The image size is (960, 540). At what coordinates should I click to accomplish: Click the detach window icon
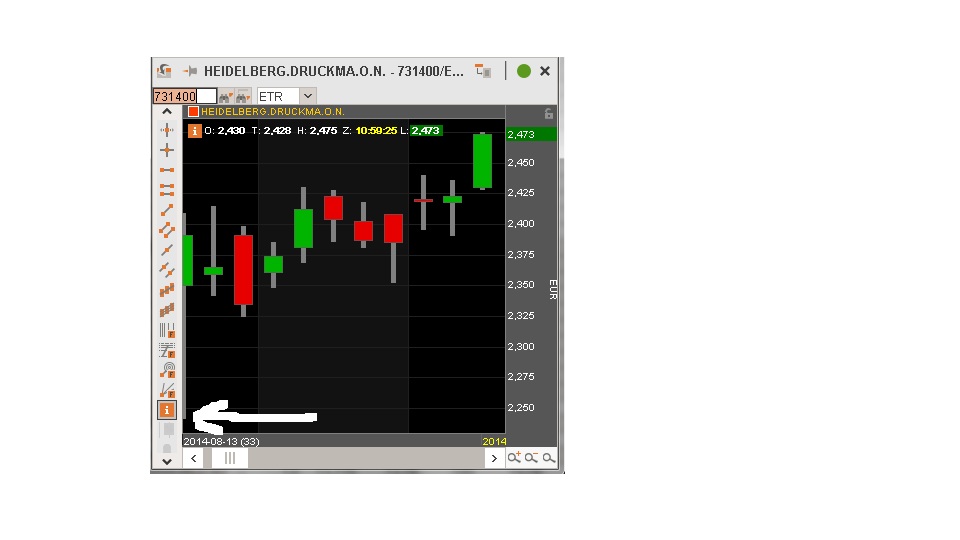click(x=483, y=71)
